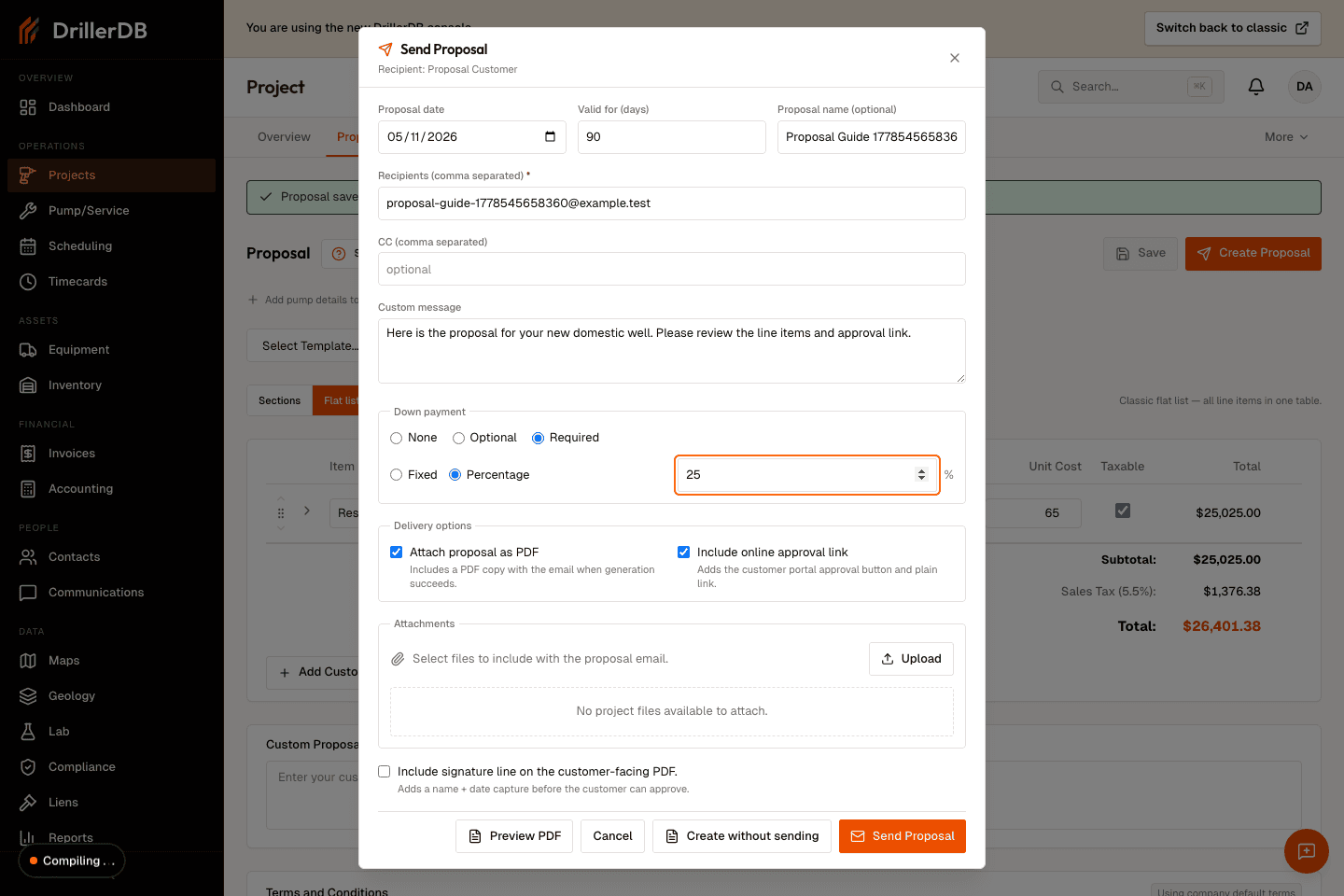Click the Create Proposal button behind dialog
This screenshot has height=896, width=1344.
1253,254
